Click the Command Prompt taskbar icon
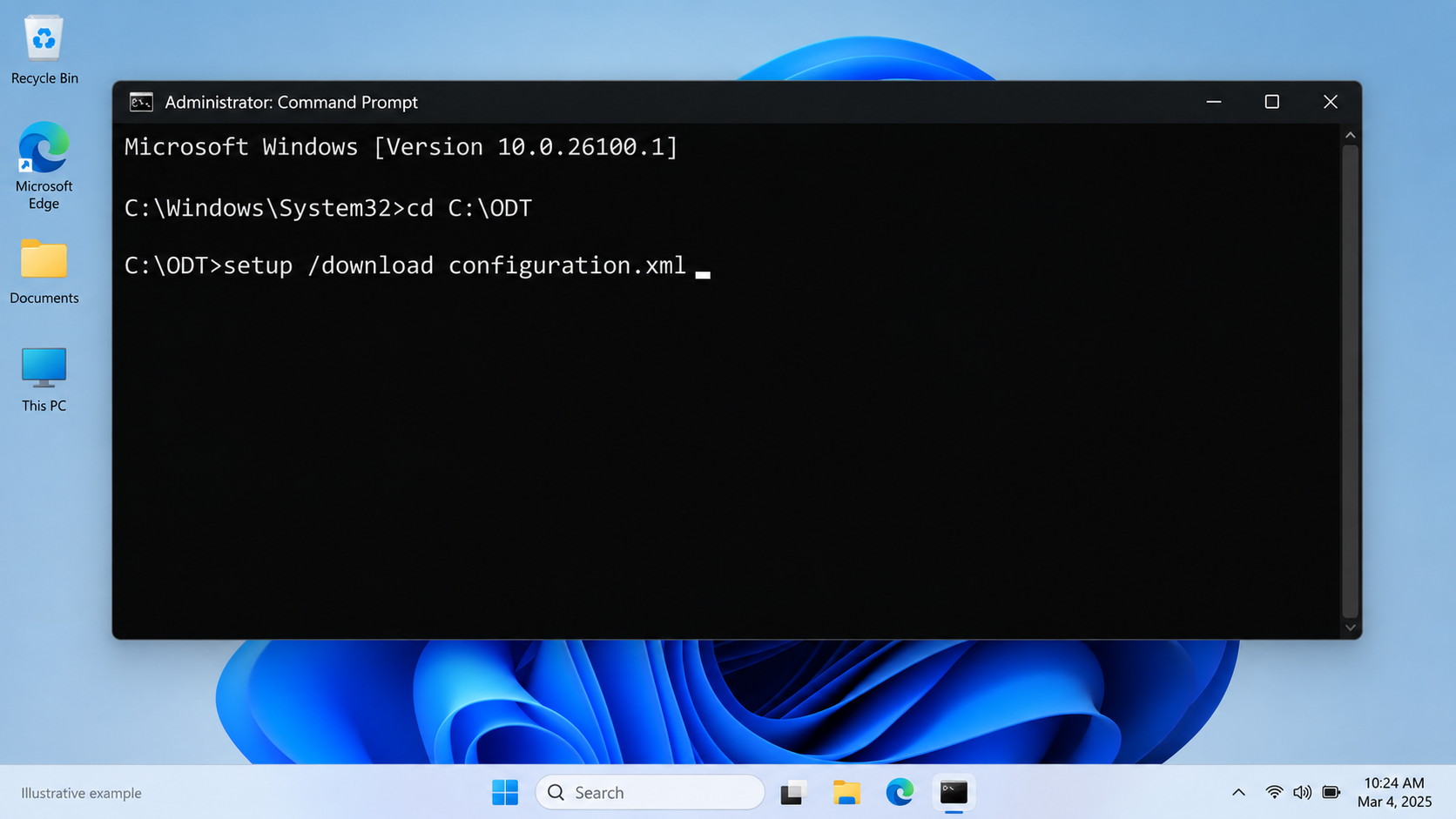This screenshot has height=819, width=1456. coord(954,792)
